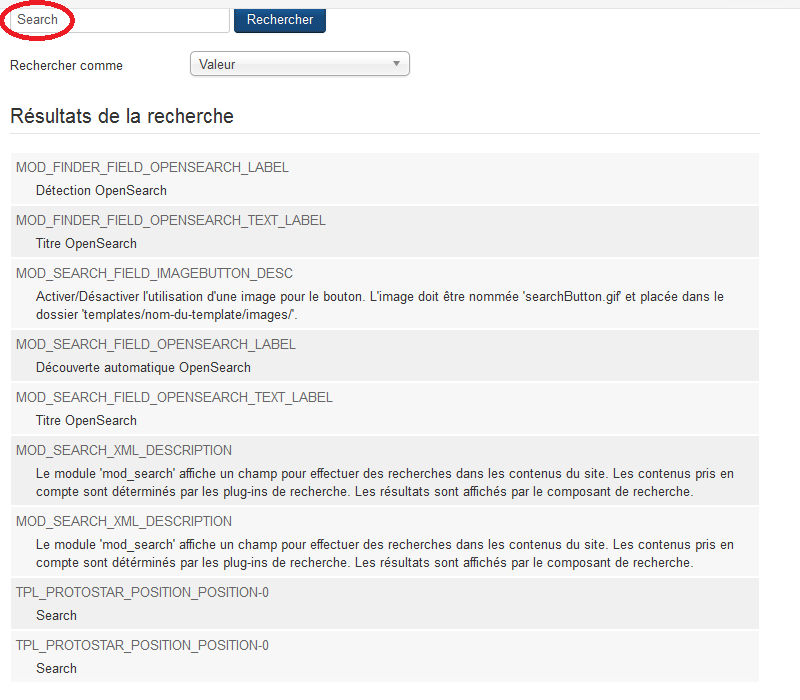The image size is (800, 700).
Task: Click the Rechercher button
Action: (x=280, y=20)
